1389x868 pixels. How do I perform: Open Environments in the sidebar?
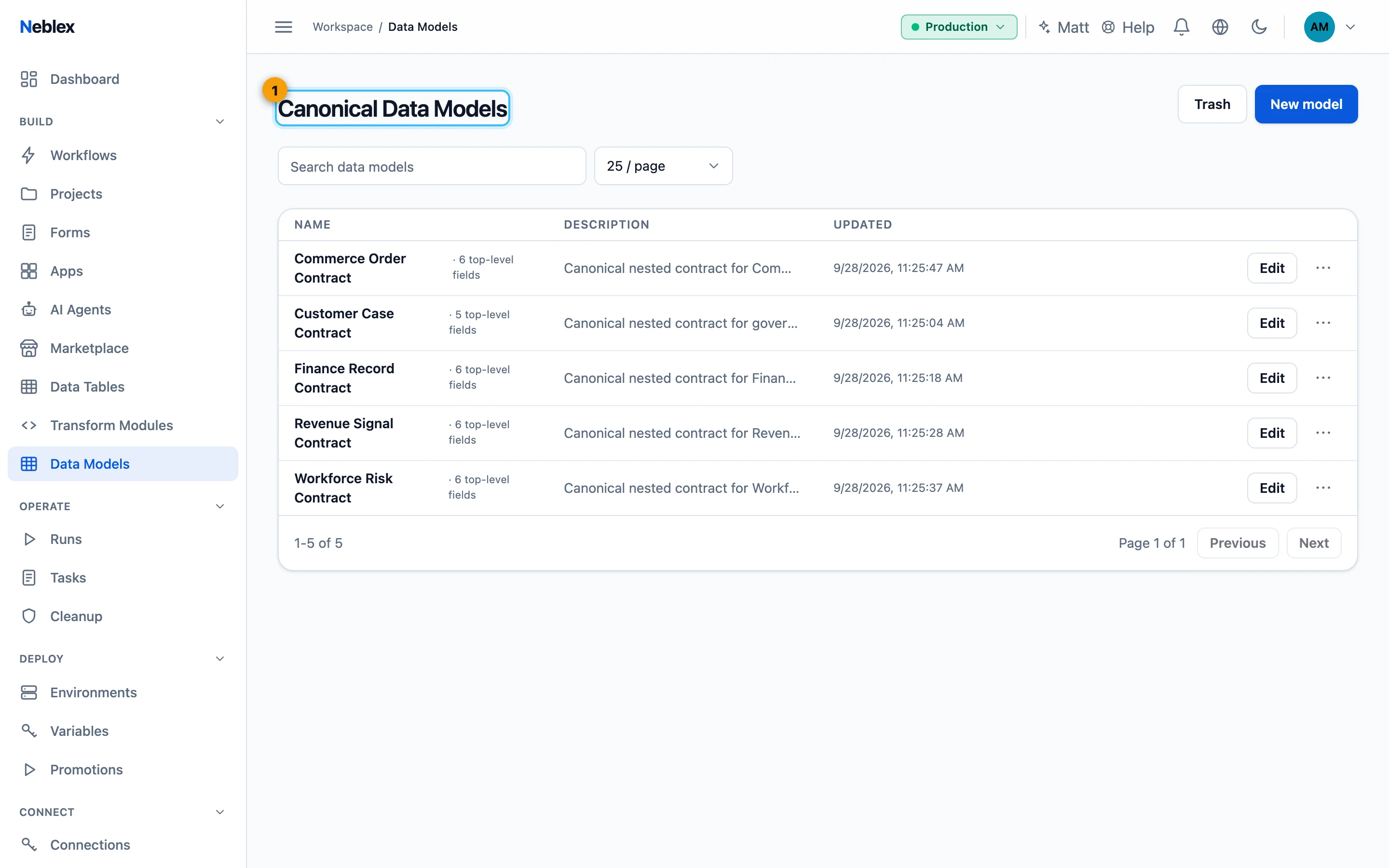[x=123, y=692]
